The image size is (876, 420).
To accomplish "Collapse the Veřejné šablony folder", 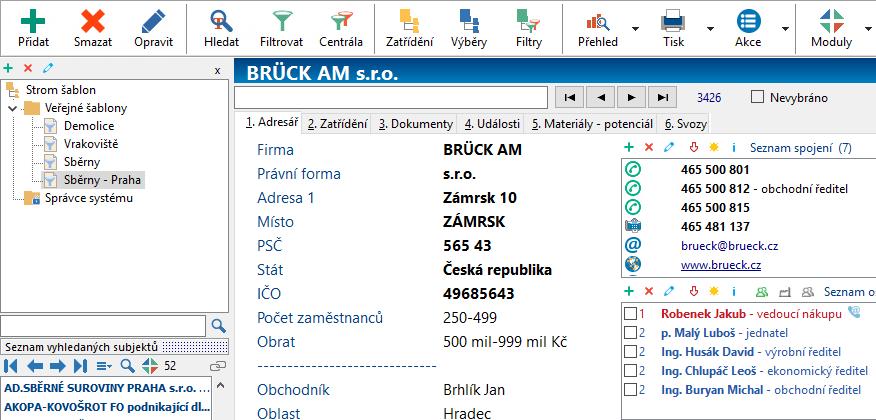I will (12, 108).
